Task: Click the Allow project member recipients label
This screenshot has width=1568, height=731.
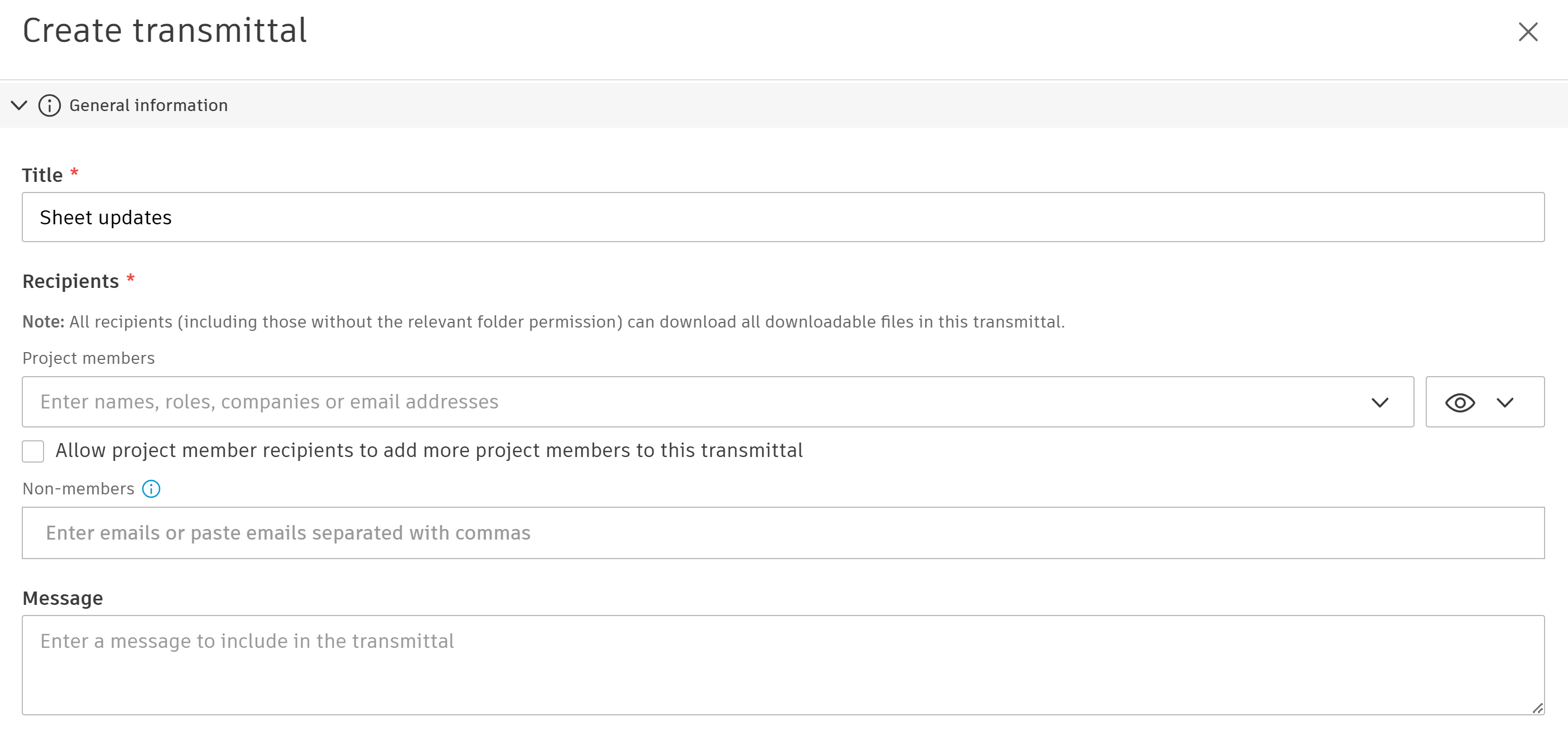Action: [429, 450]
